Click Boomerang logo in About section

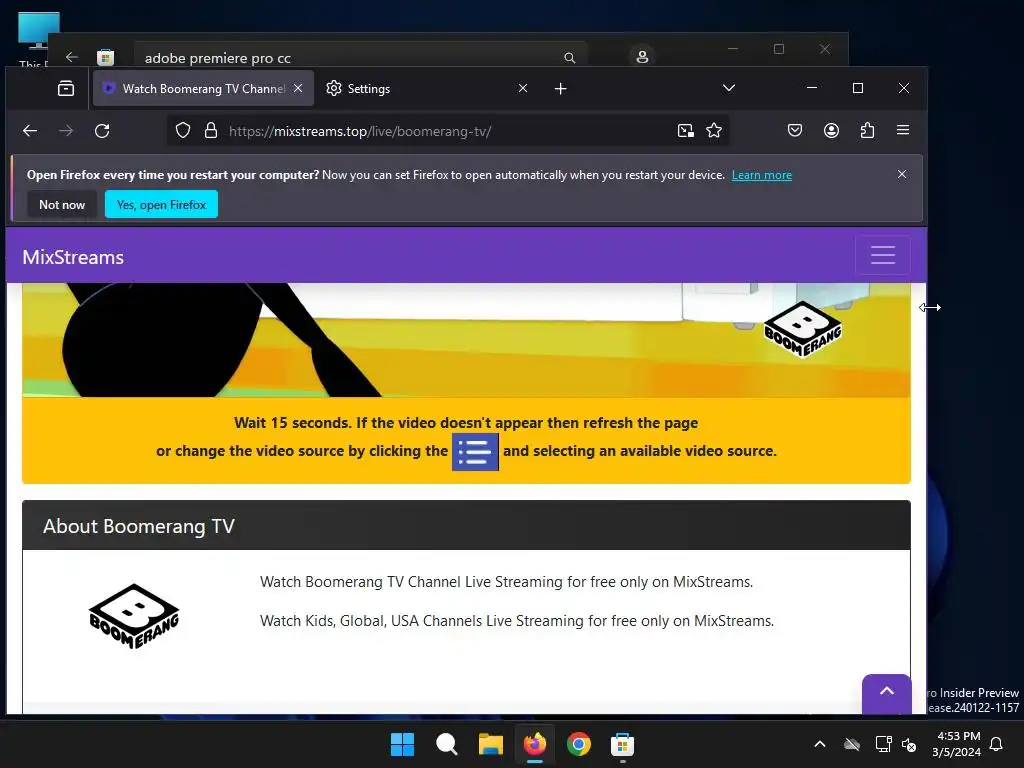point(134,616)
